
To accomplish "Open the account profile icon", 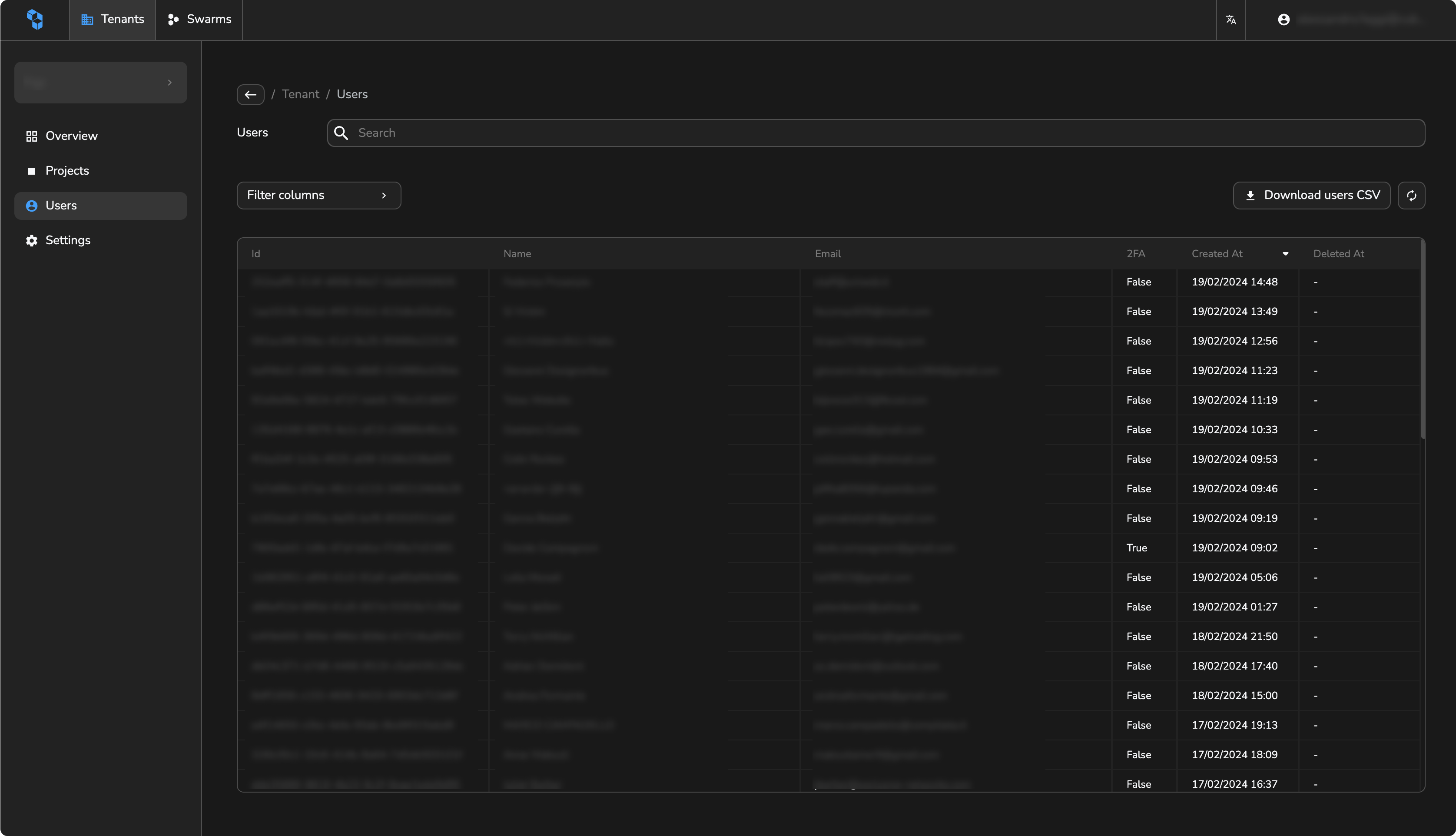I will pos(1284,20).
